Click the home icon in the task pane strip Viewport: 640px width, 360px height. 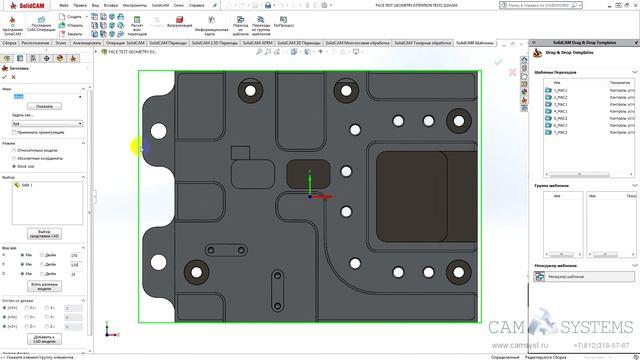(524, 60)
